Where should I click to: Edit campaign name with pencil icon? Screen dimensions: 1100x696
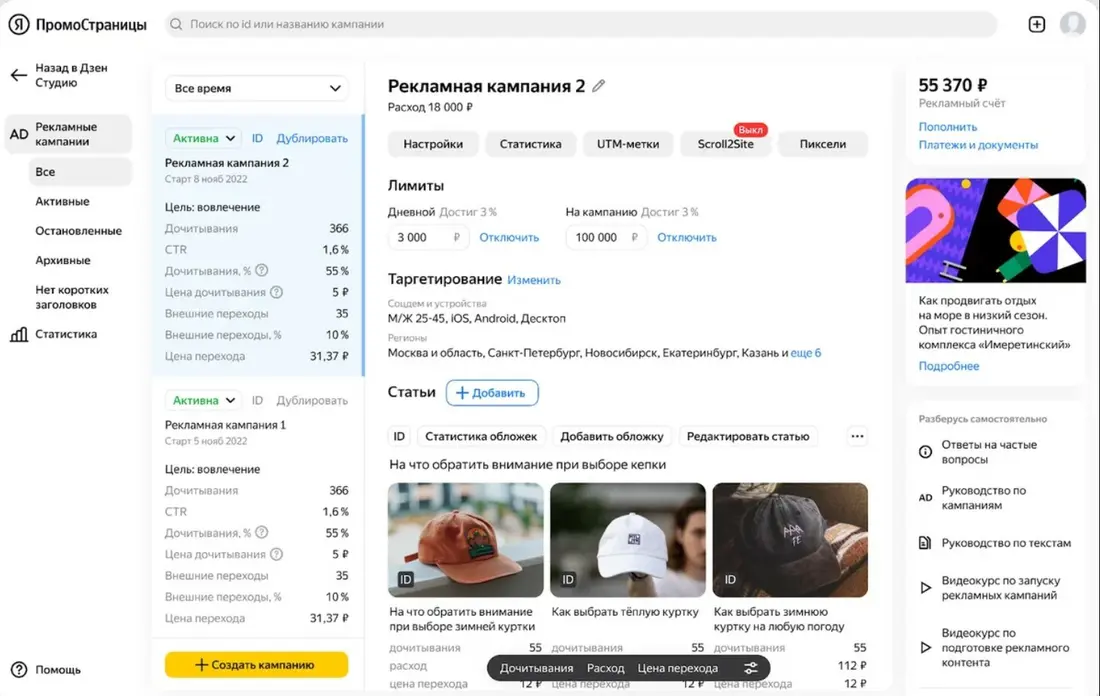tap(598, 86)
